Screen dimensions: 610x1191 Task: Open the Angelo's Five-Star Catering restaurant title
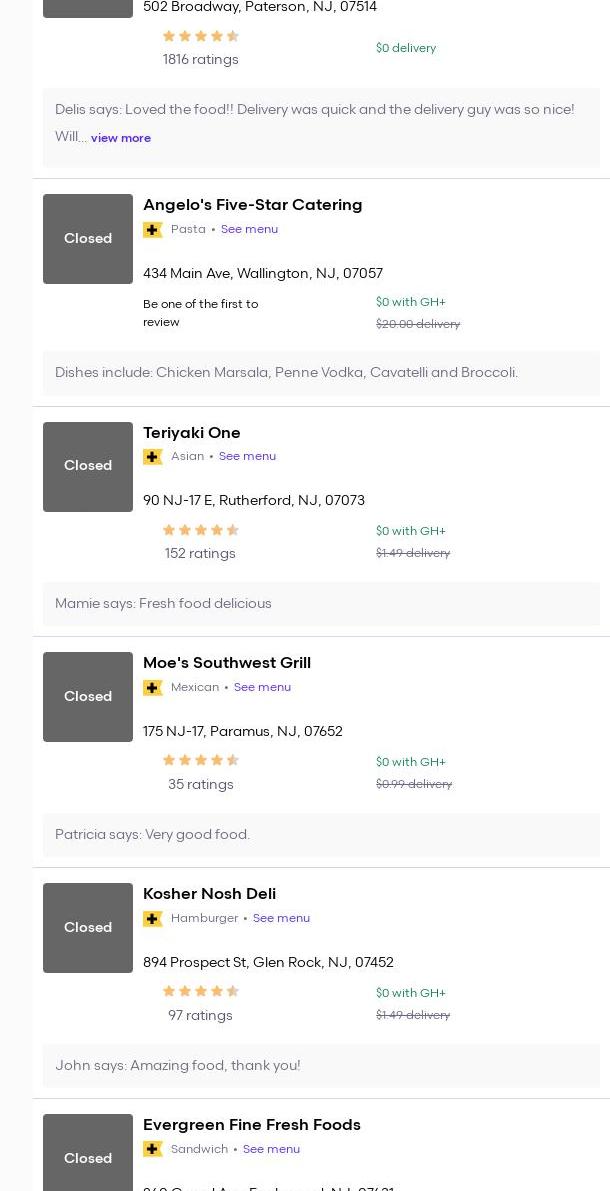(x=252, y=205)
